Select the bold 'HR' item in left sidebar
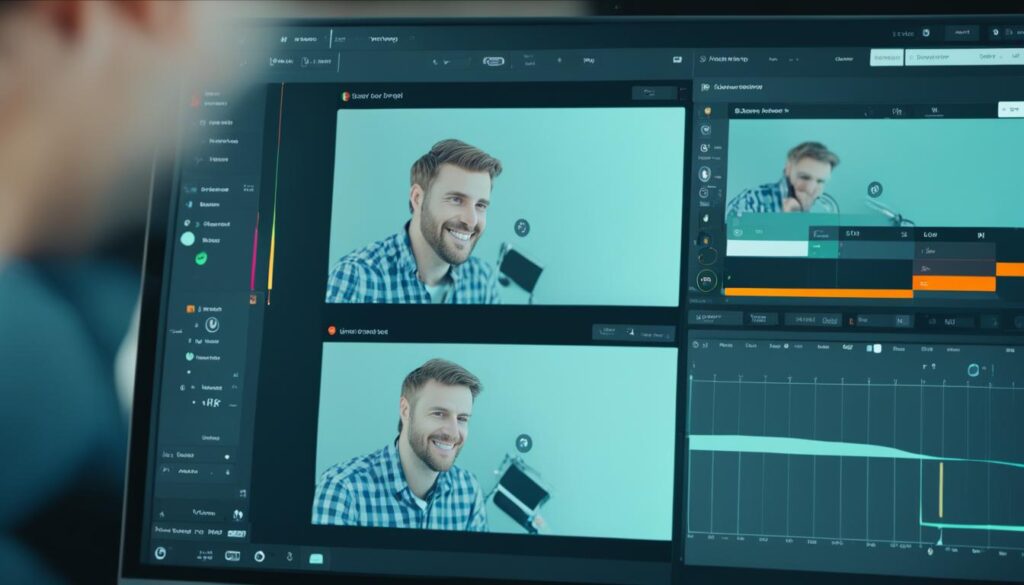1024x585 pixels. [x=211, y=403]
